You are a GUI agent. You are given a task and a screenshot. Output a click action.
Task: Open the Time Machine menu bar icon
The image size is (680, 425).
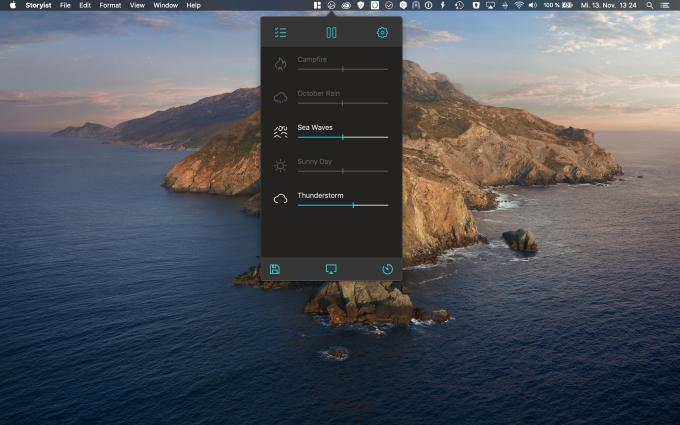click(459, 5)
